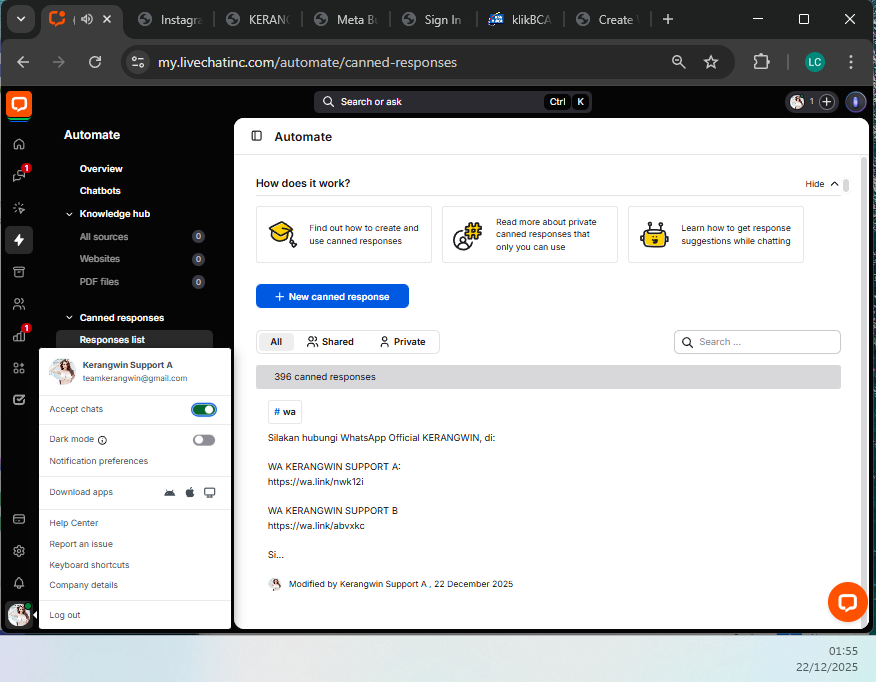Select the Private filter tab
Viewport: 876px width, 682px height.
click(402, 342)
